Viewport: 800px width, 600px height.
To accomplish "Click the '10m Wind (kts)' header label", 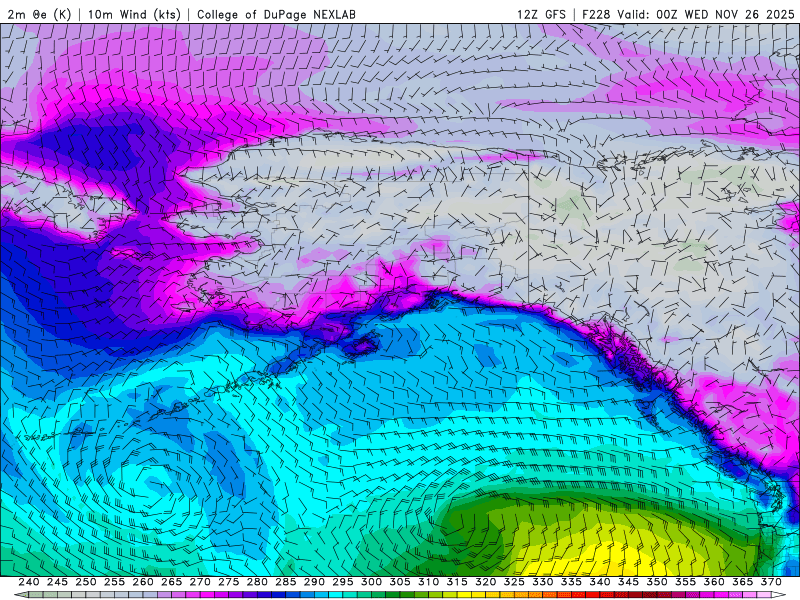I will (134, 14).
